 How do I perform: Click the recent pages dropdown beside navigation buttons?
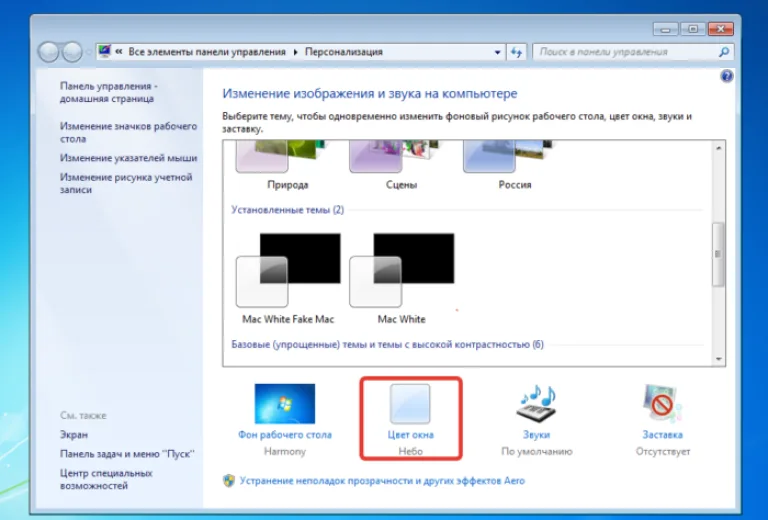(x=89, y=52)
